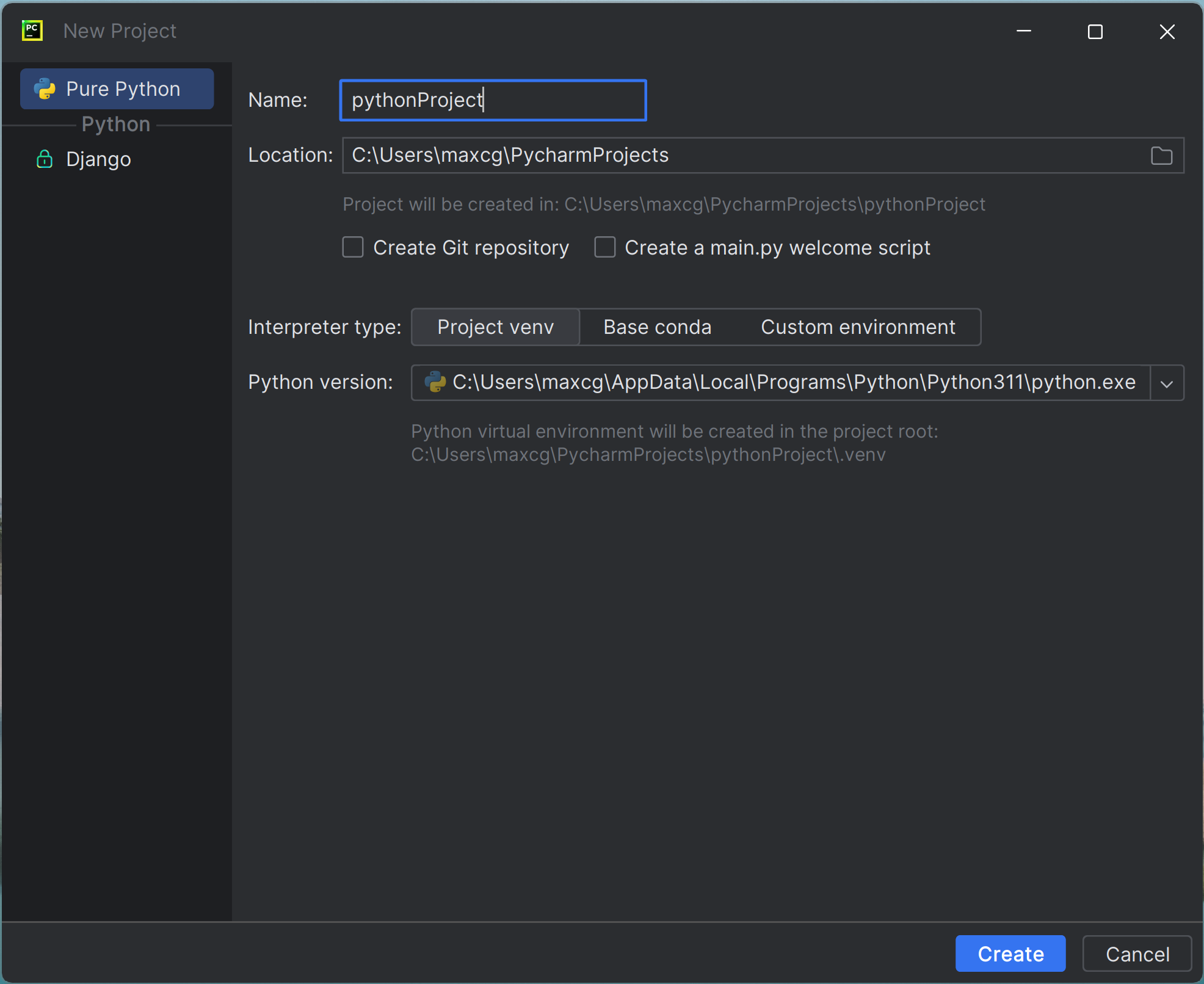This screenshot has height=984, width=1204.
Task: Open the Python interpreter path selector
Action: 782,382
